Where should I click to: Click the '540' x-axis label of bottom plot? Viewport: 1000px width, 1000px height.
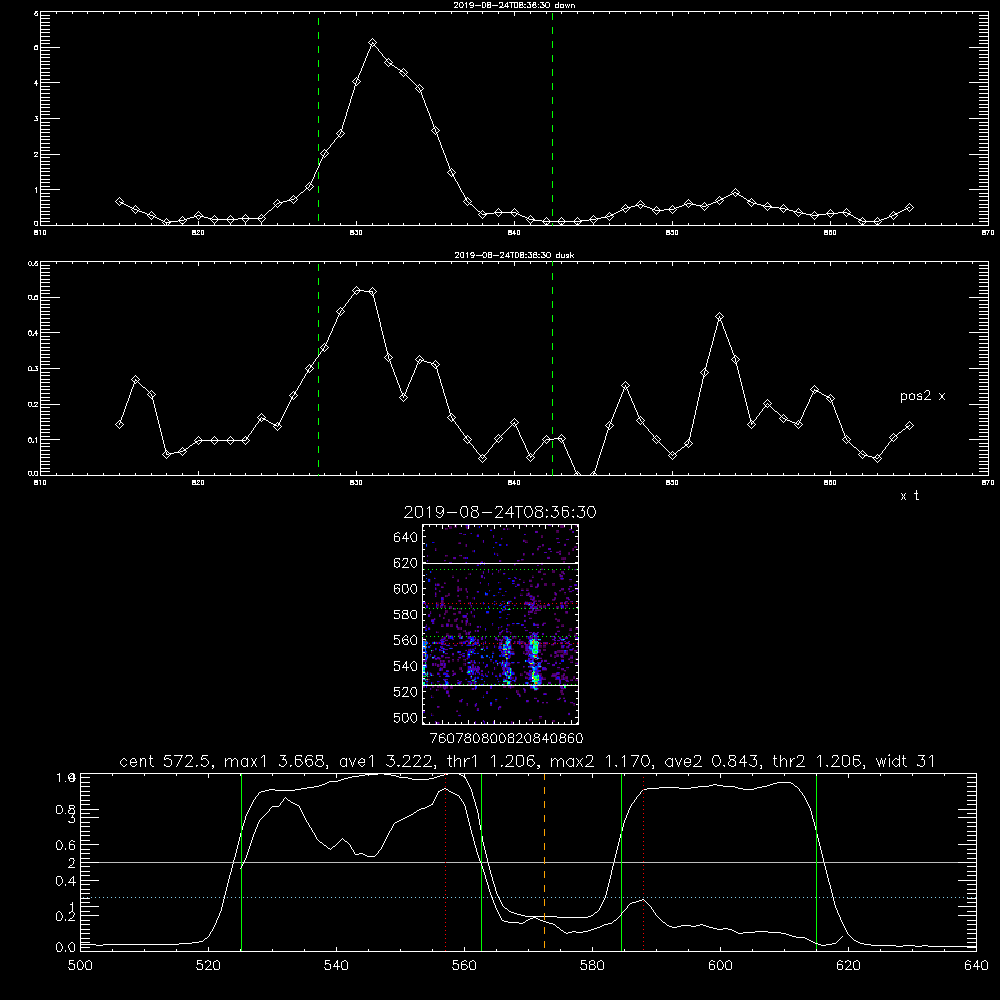coord(336,966)
